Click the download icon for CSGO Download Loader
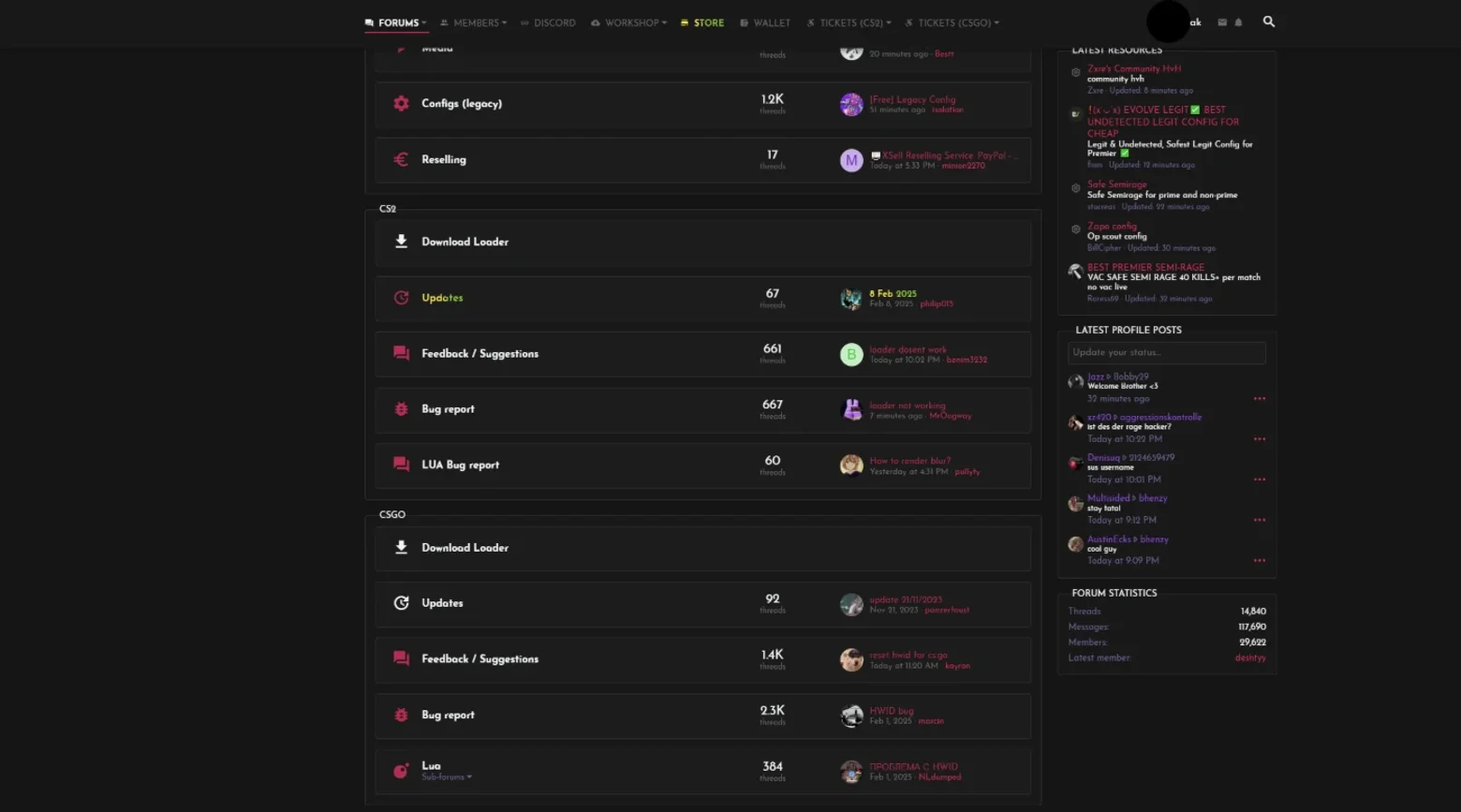Screen dimensions: 1461x812 pyautogui.click(x=401, y=547)
